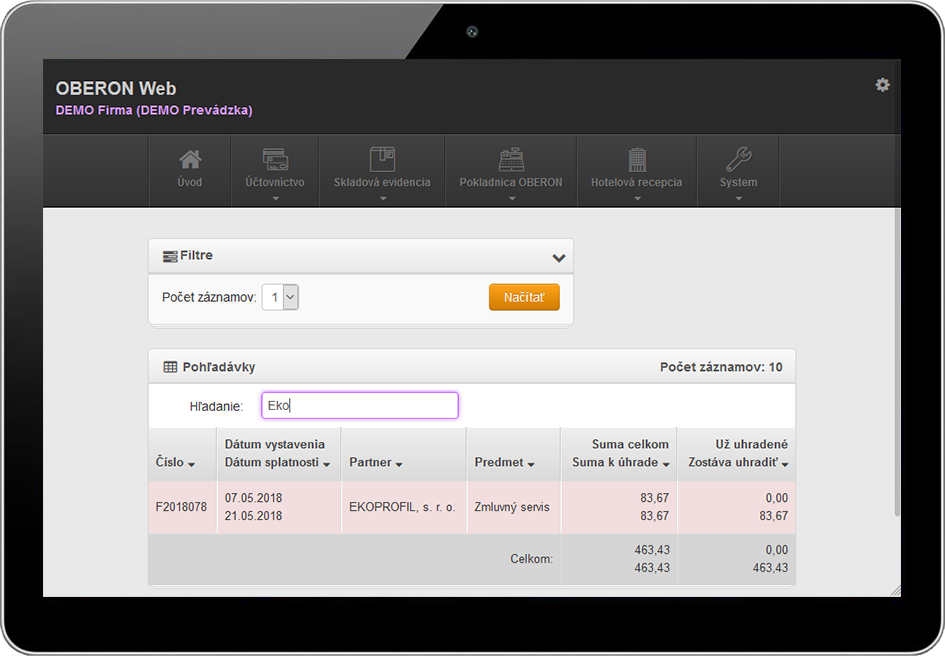Expand the Pokladnica OBERON dropdown arrow

(512, 198)
